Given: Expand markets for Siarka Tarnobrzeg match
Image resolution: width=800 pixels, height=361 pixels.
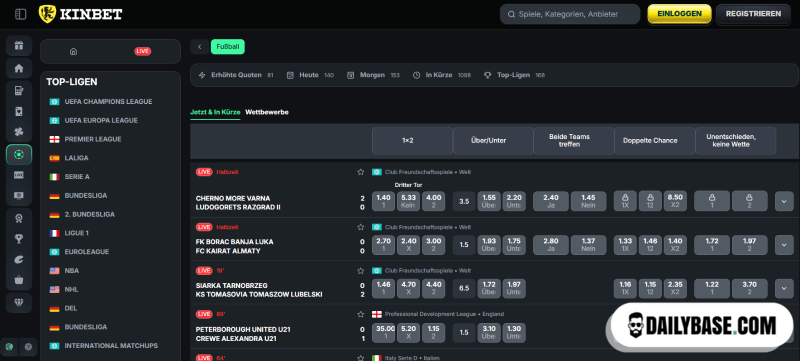Looking at the screenshot, I should pos(784,289).
